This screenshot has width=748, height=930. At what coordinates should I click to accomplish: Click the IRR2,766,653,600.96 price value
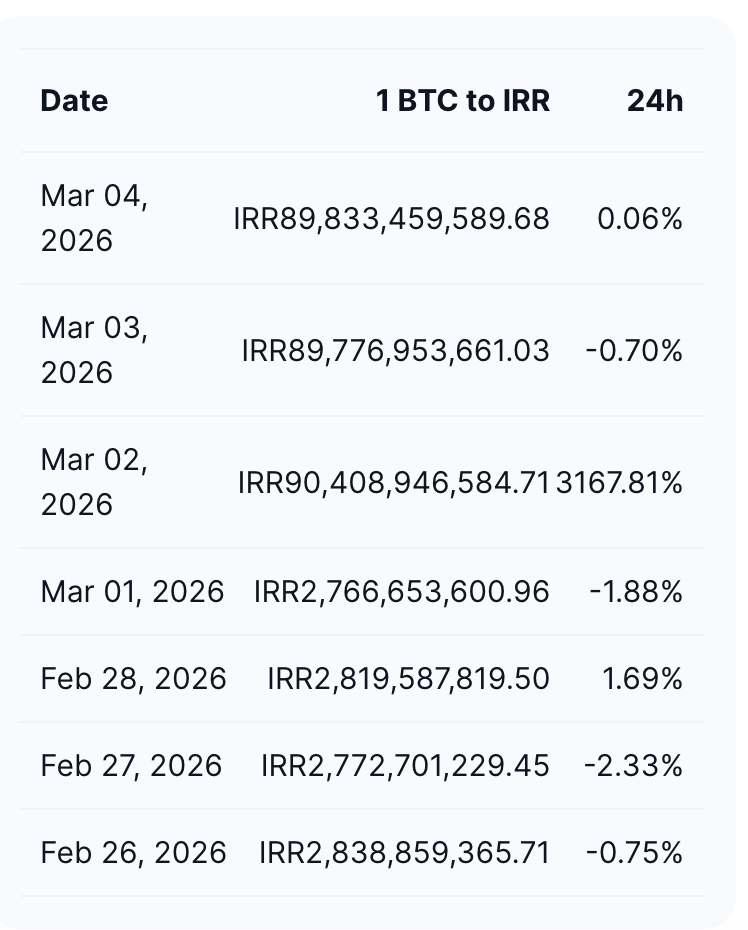[x=401, y=592]
